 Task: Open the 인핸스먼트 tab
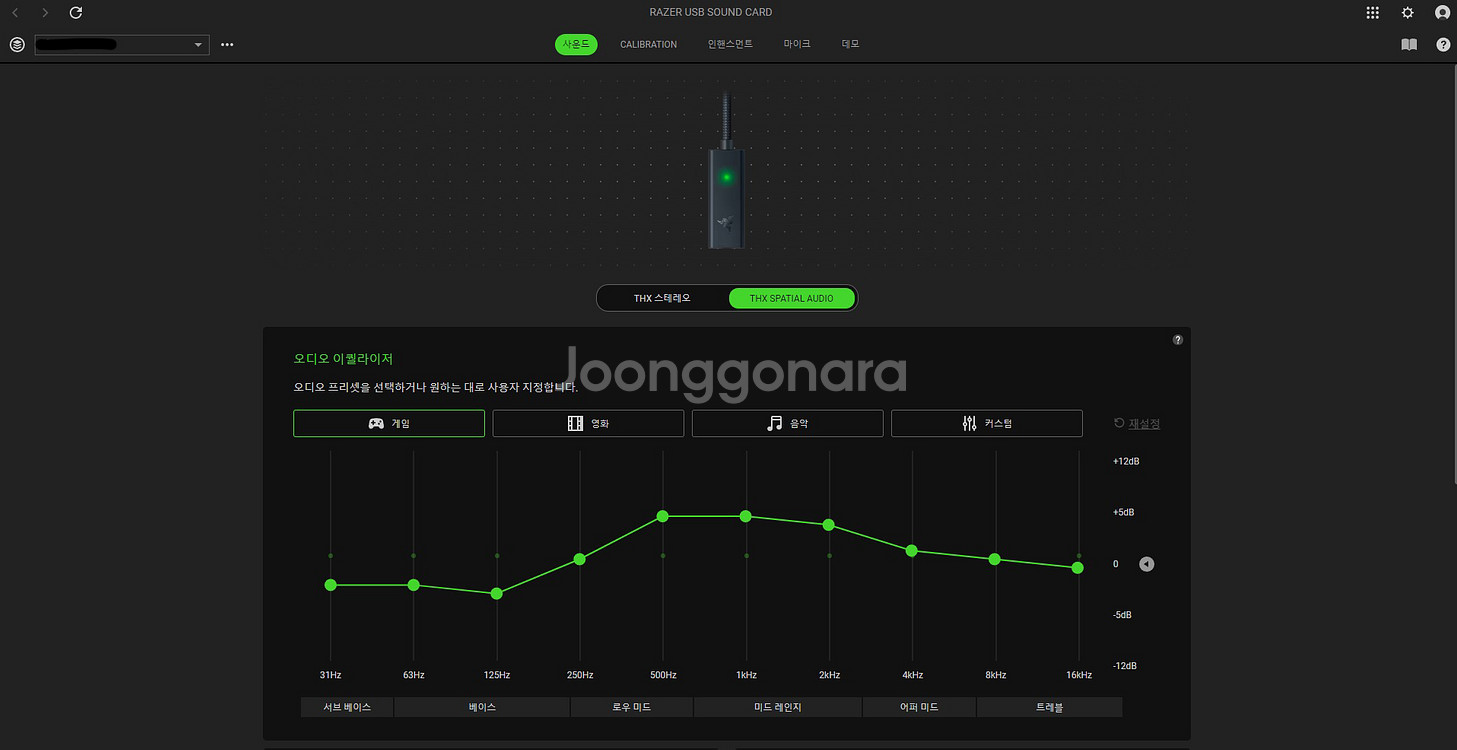click(x=730, y=45)
